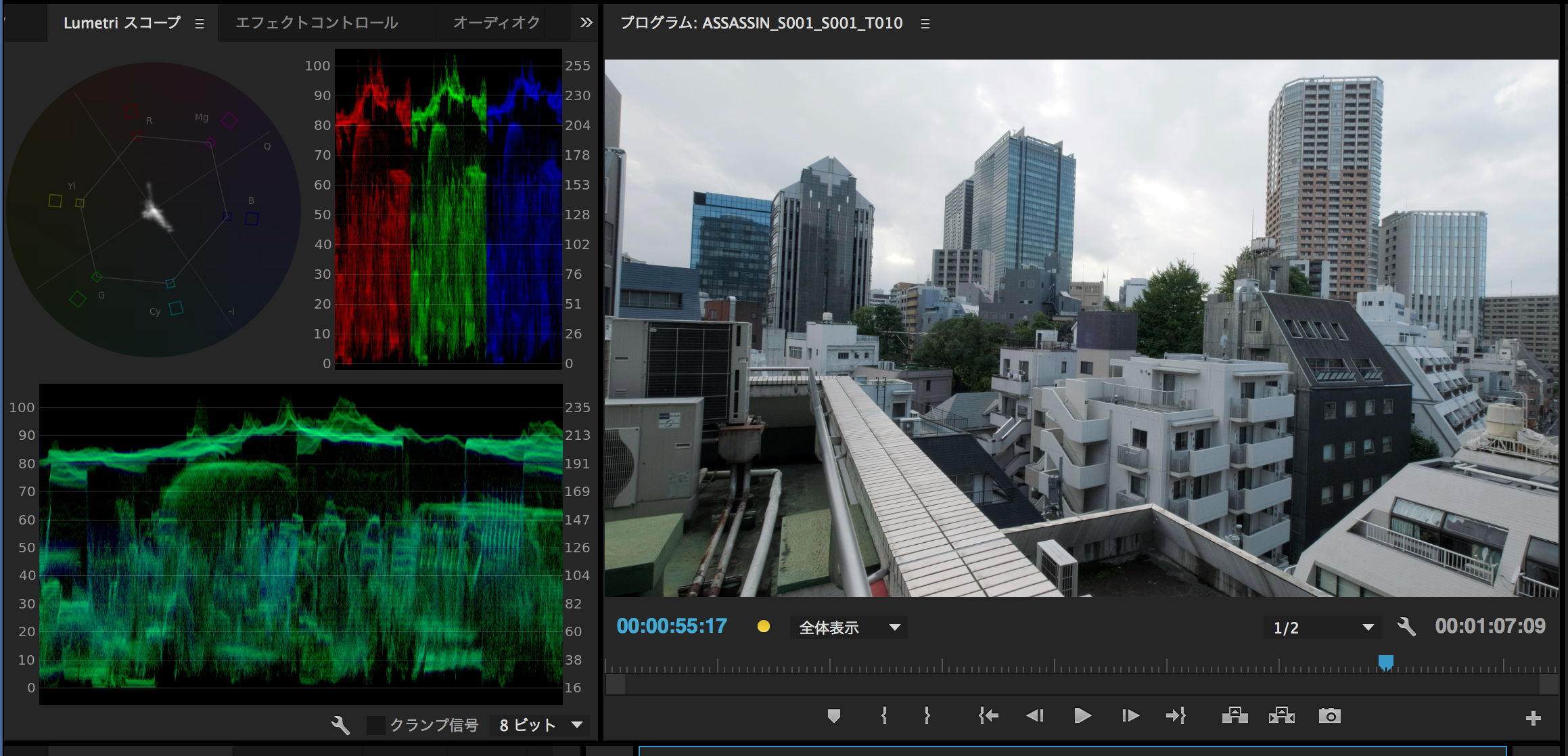This screenshot has height=756, width=1568.
Task: Mark Out with the right brace icon
Action: coord(927,715)
